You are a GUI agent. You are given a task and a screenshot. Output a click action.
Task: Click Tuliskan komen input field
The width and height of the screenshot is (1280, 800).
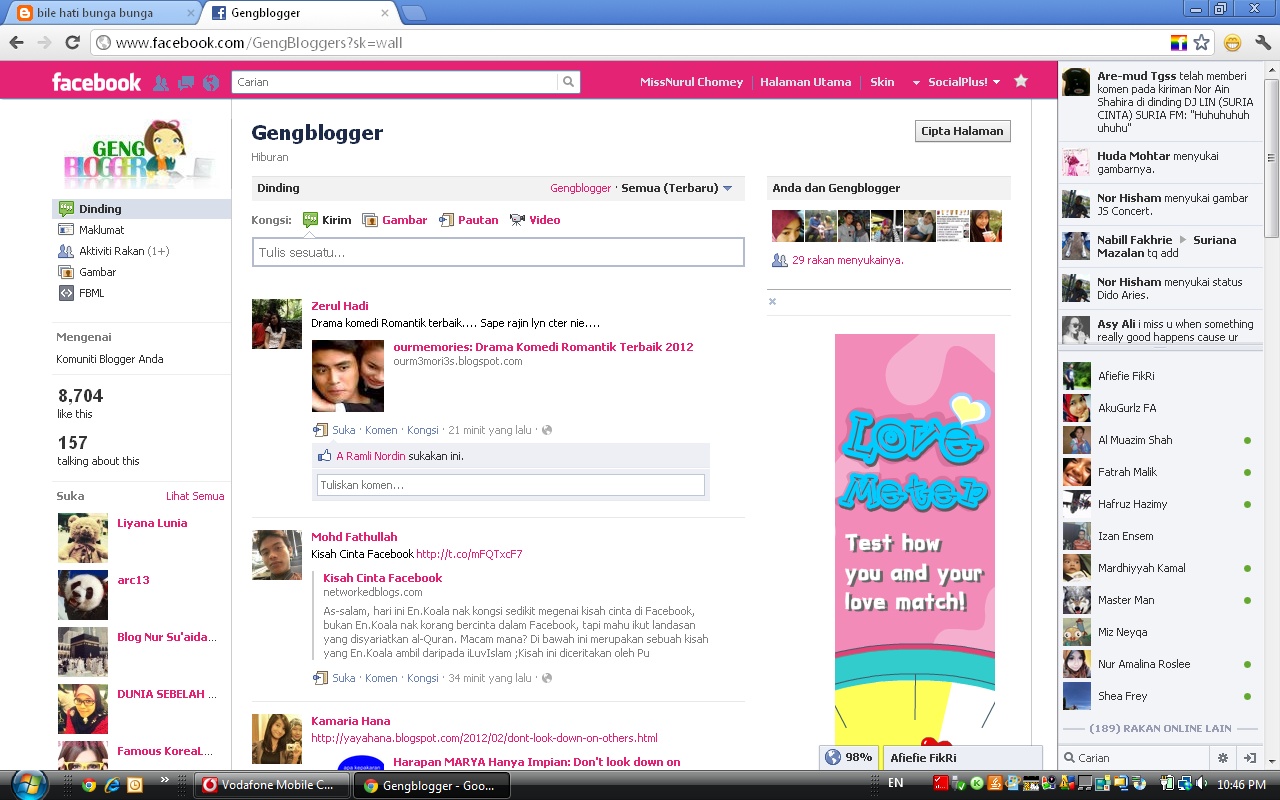(x=510, y=485)
